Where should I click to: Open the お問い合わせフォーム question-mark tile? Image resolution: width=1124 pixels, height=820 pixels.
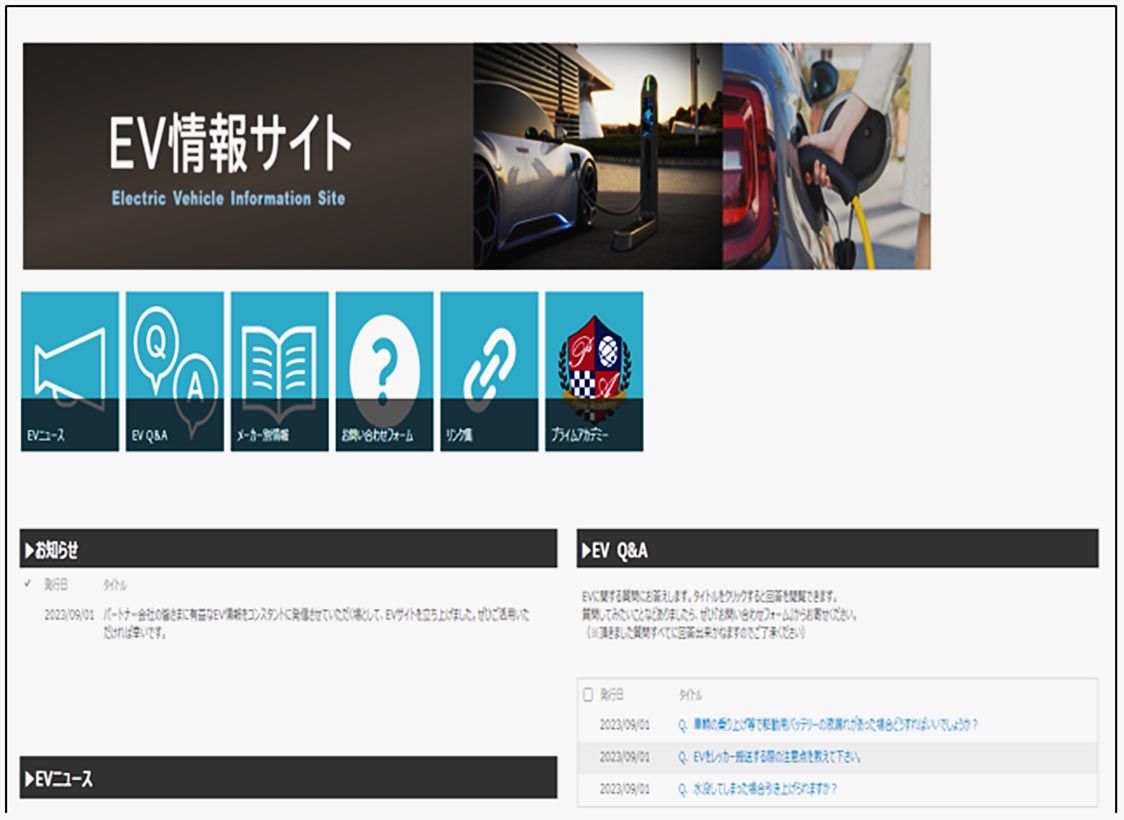(384, 371)
